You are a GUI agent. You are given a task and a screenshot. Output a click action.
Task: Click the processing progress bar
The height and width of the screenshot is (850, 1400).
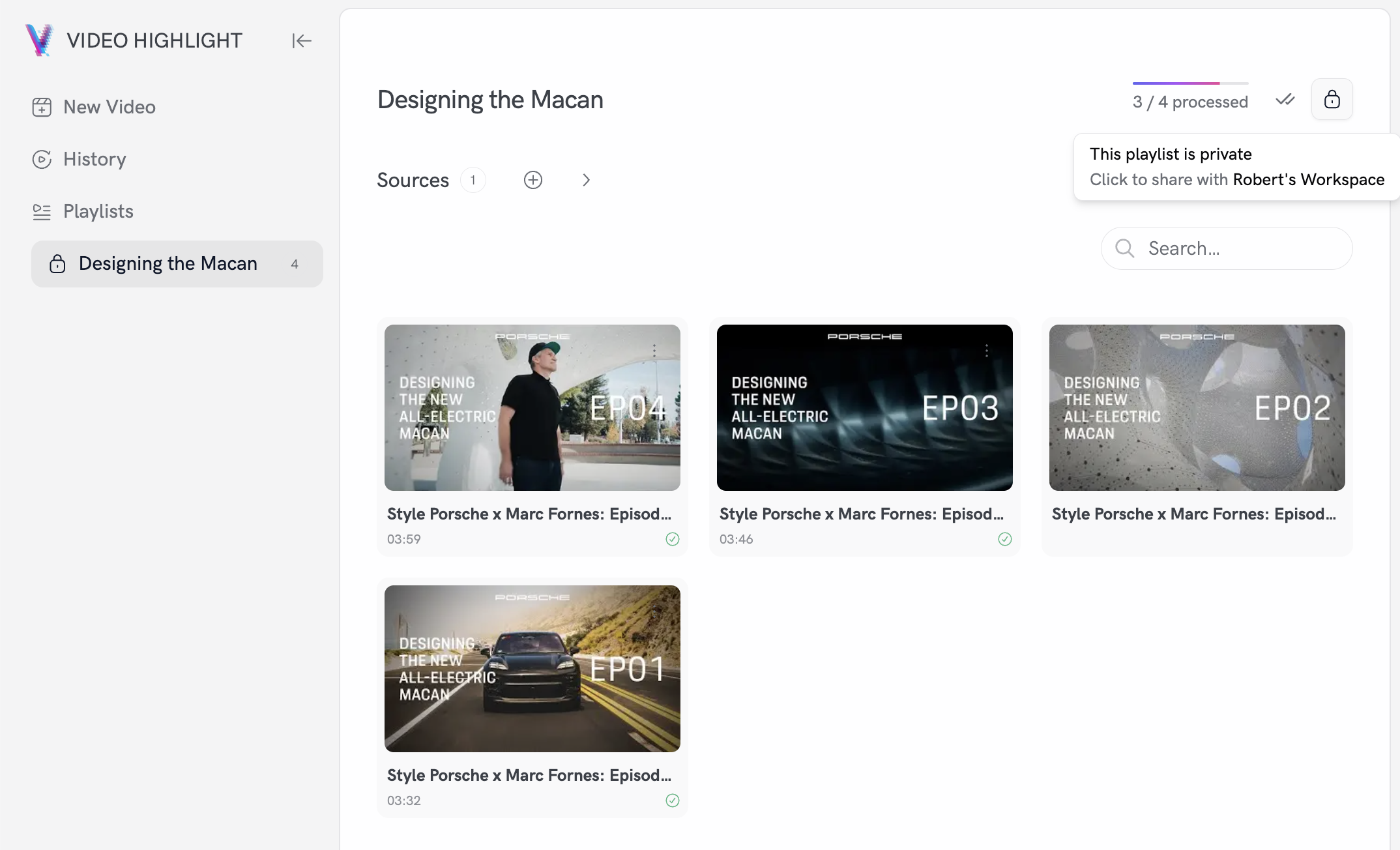coord(1190,83)
